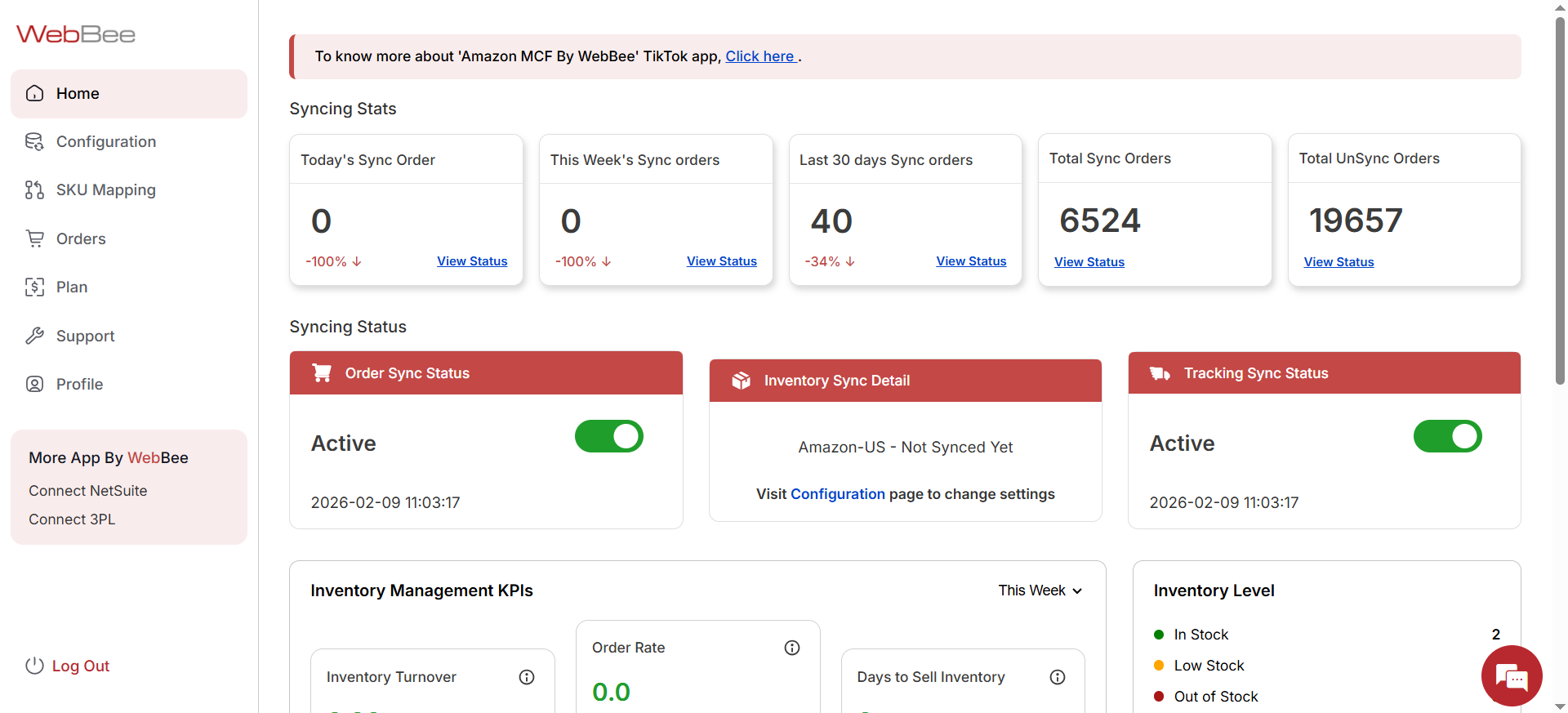The image size is (1568, 713).
Task: Click the Inventory Turnover info icon
Action: (527, 677)
